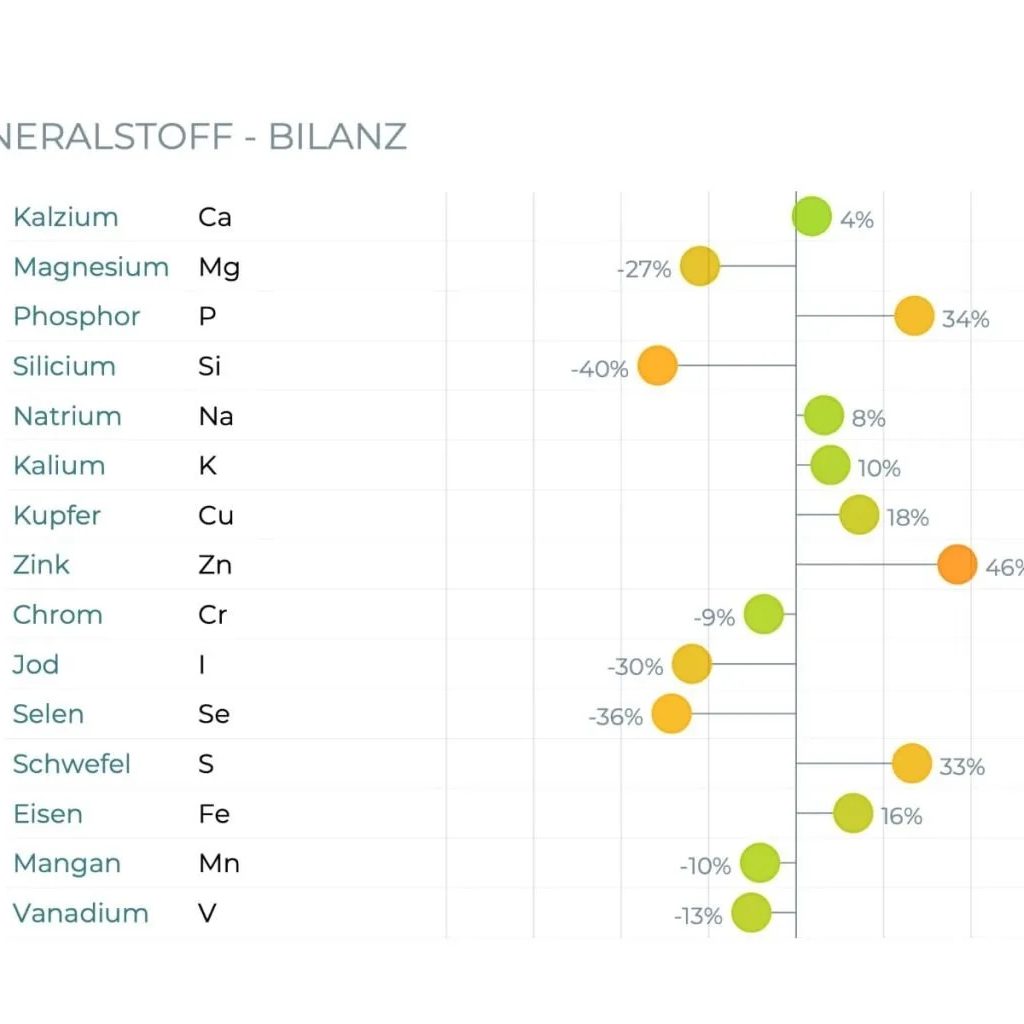1024x1024 pixels.
Task: Click the Magnesium -27% data marker
Action: [x=700, y=266]
